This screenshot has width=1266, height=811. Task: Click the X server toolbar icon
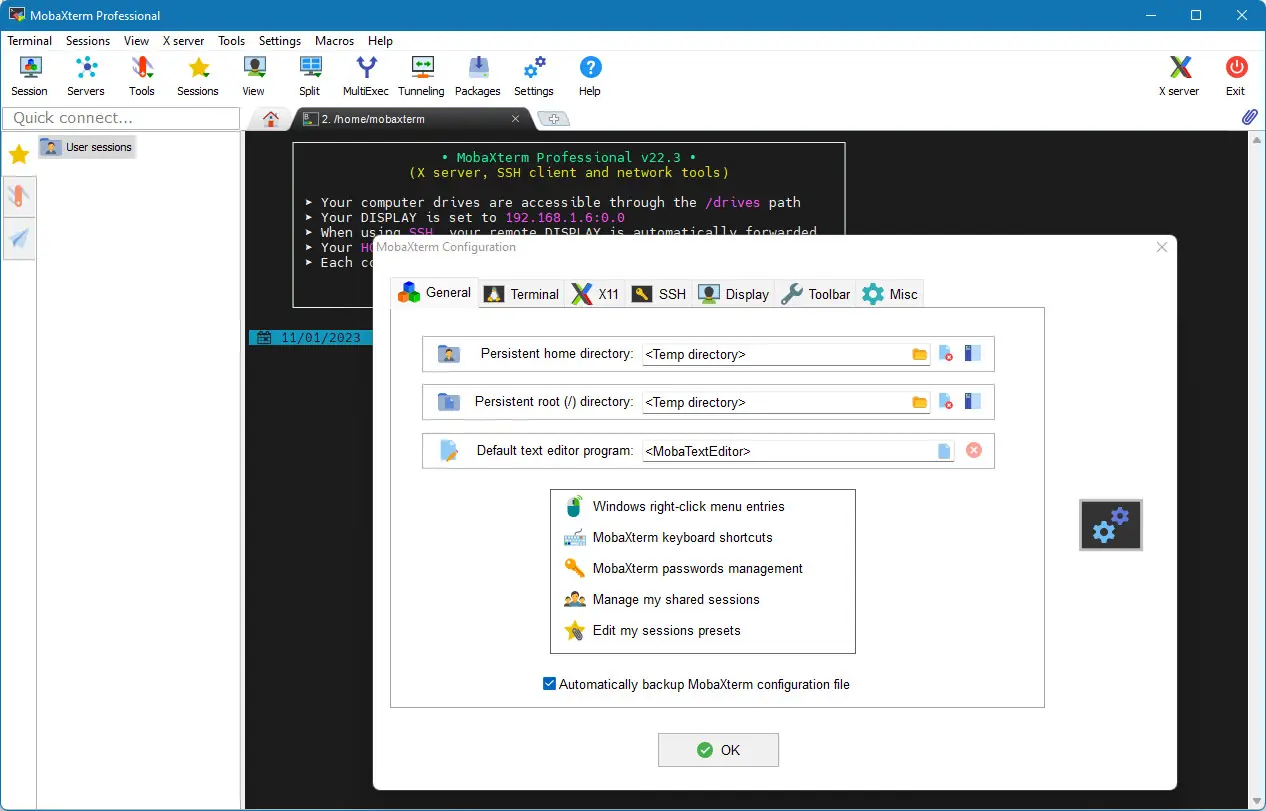1180,76
